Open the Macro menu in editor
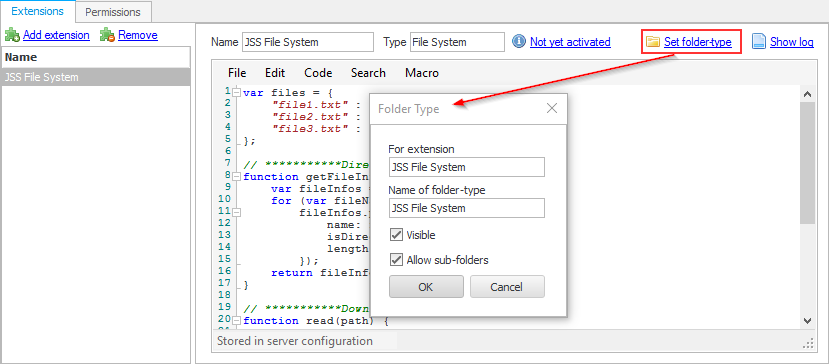This screenshot has height=364, width=829. pos(422,73)
